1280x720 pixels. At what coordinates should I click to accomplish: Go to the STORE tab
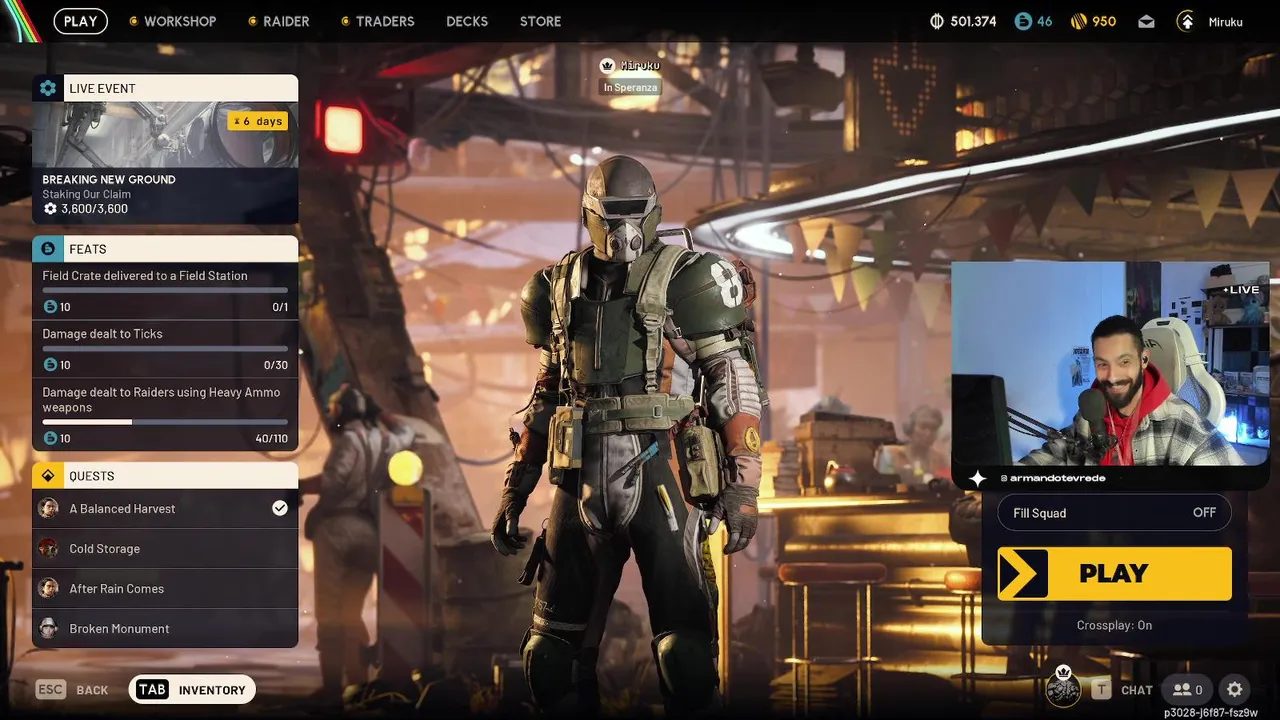[x=540, y=21]
